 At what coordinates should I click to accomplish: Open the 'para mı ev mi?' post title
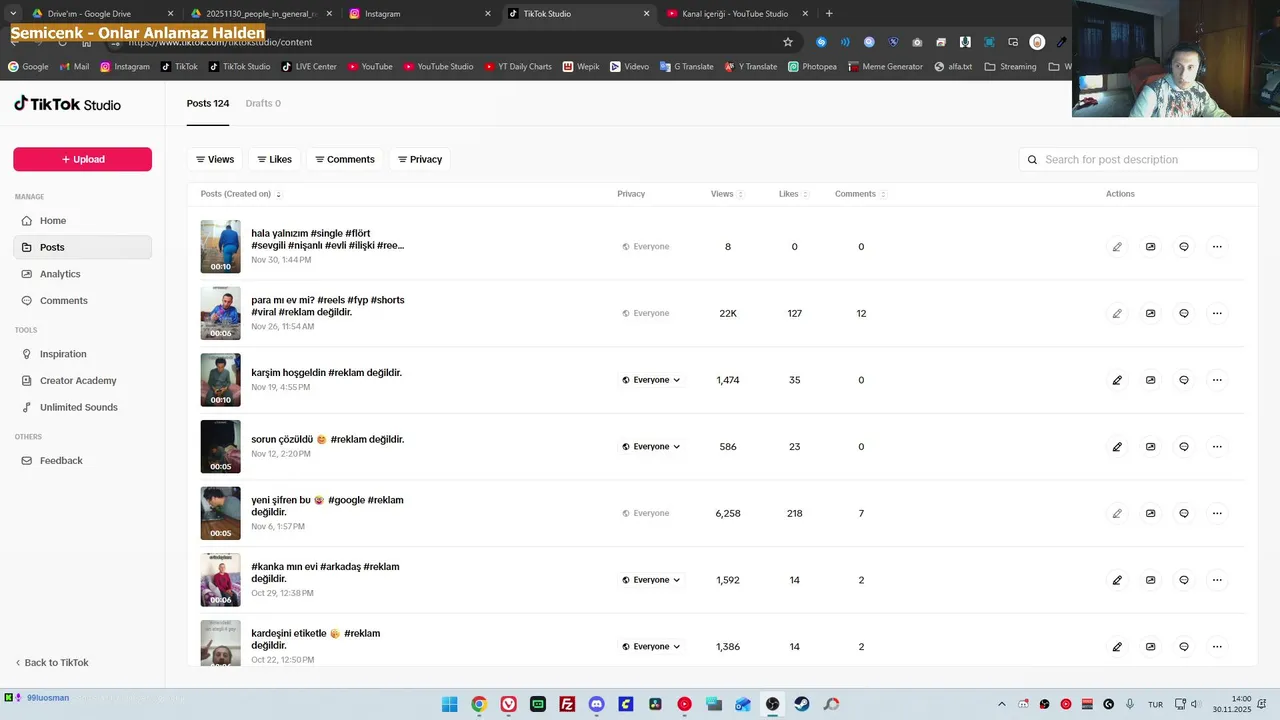pos(328,306)
